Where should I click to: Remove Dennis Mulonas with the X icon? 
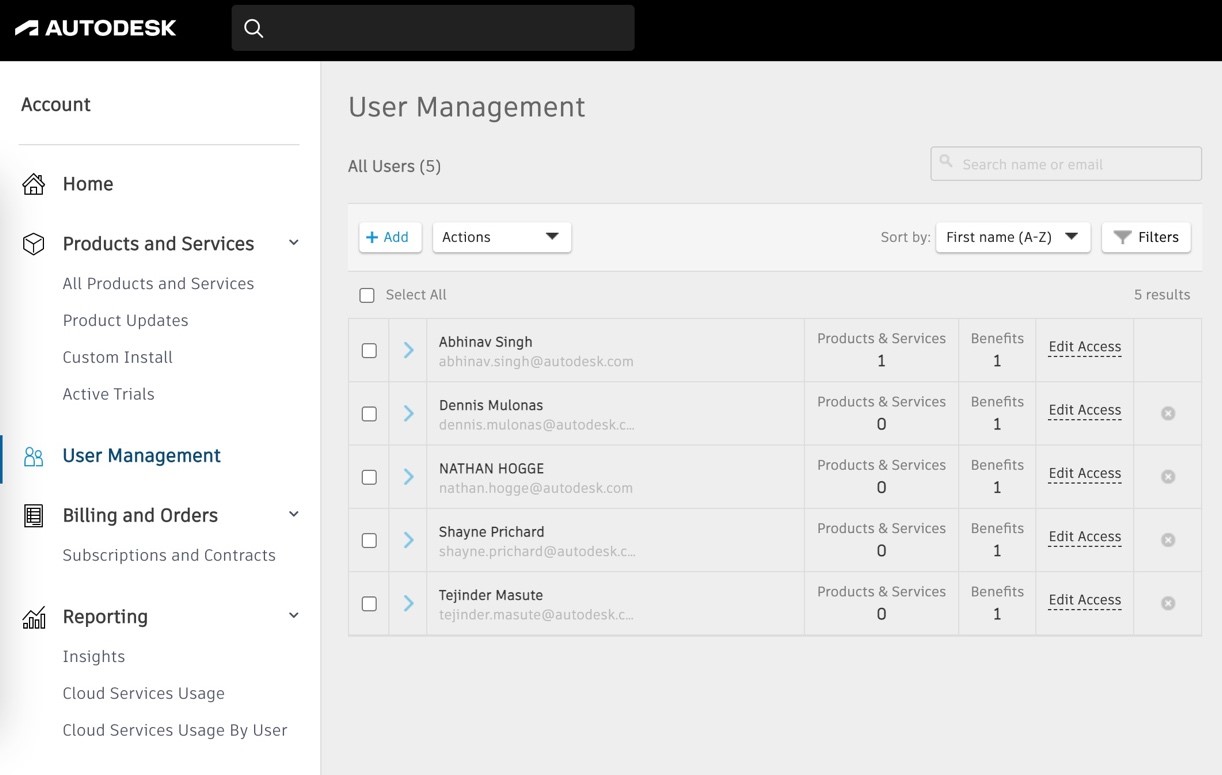pos(1168,413)
